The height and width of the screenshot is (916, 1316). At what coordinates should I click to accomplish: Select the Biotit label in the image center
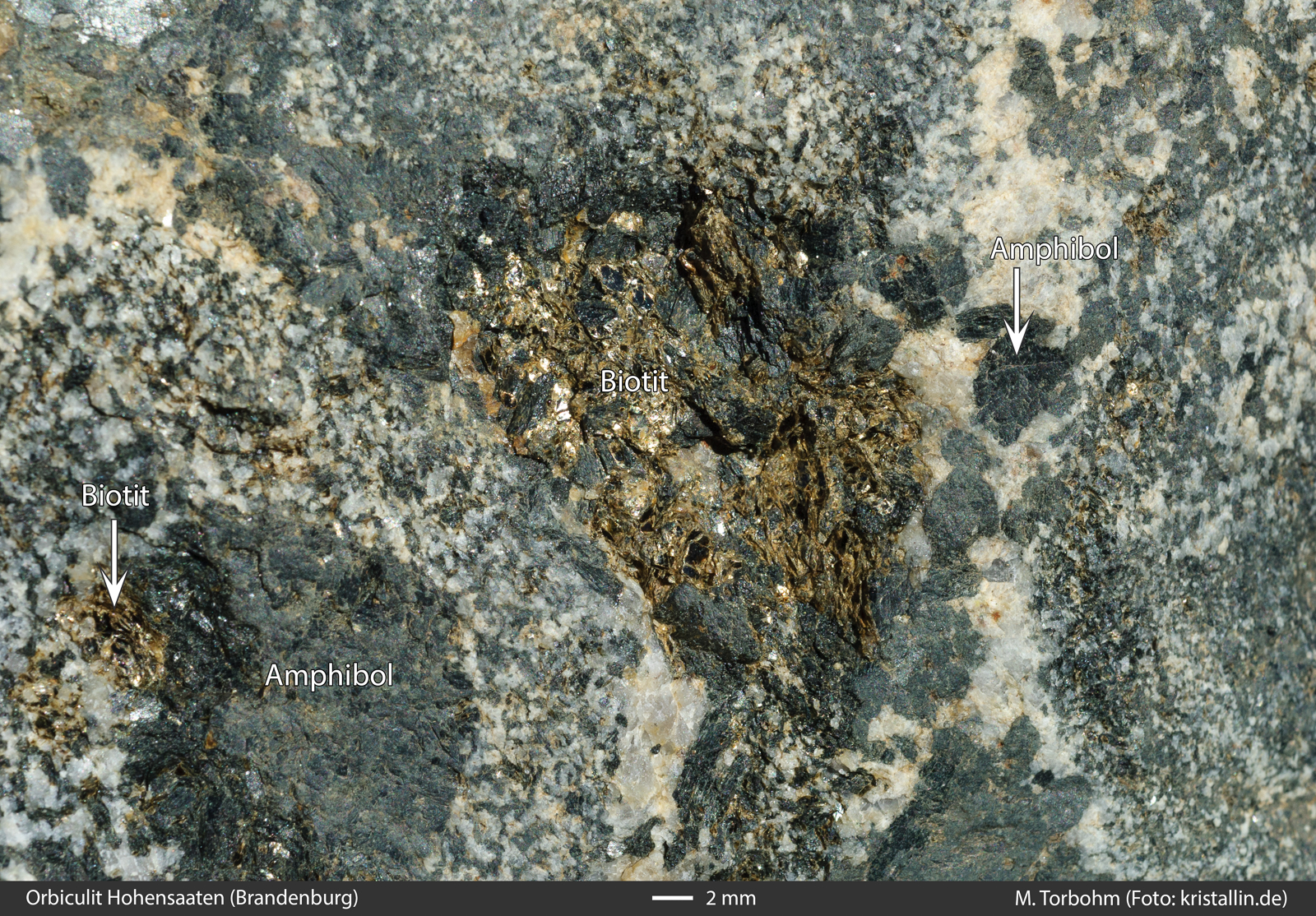(x=633, y=381)
